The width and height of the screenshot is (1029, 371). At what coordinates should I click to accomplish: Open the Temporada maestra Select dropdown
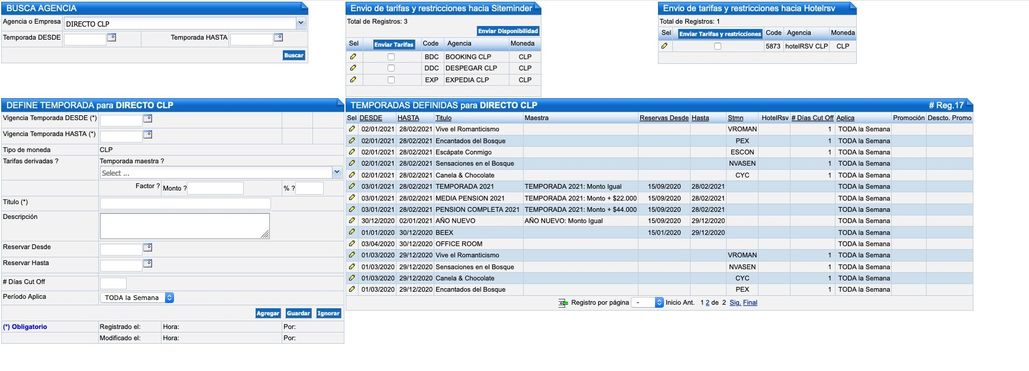[x=337, y=173]
